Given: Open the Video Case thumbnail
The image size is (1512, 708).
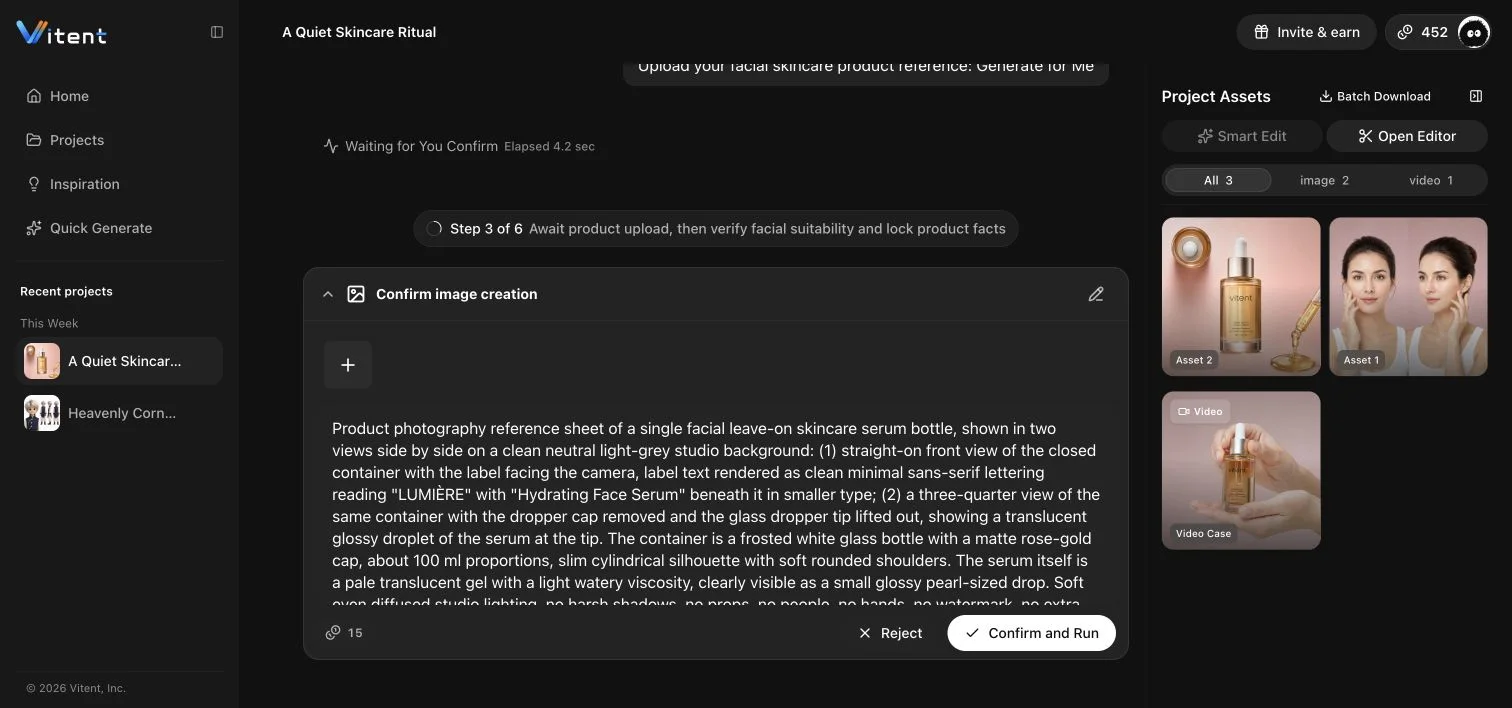Looking at the screenshot, I should [x=1241, y=470].
